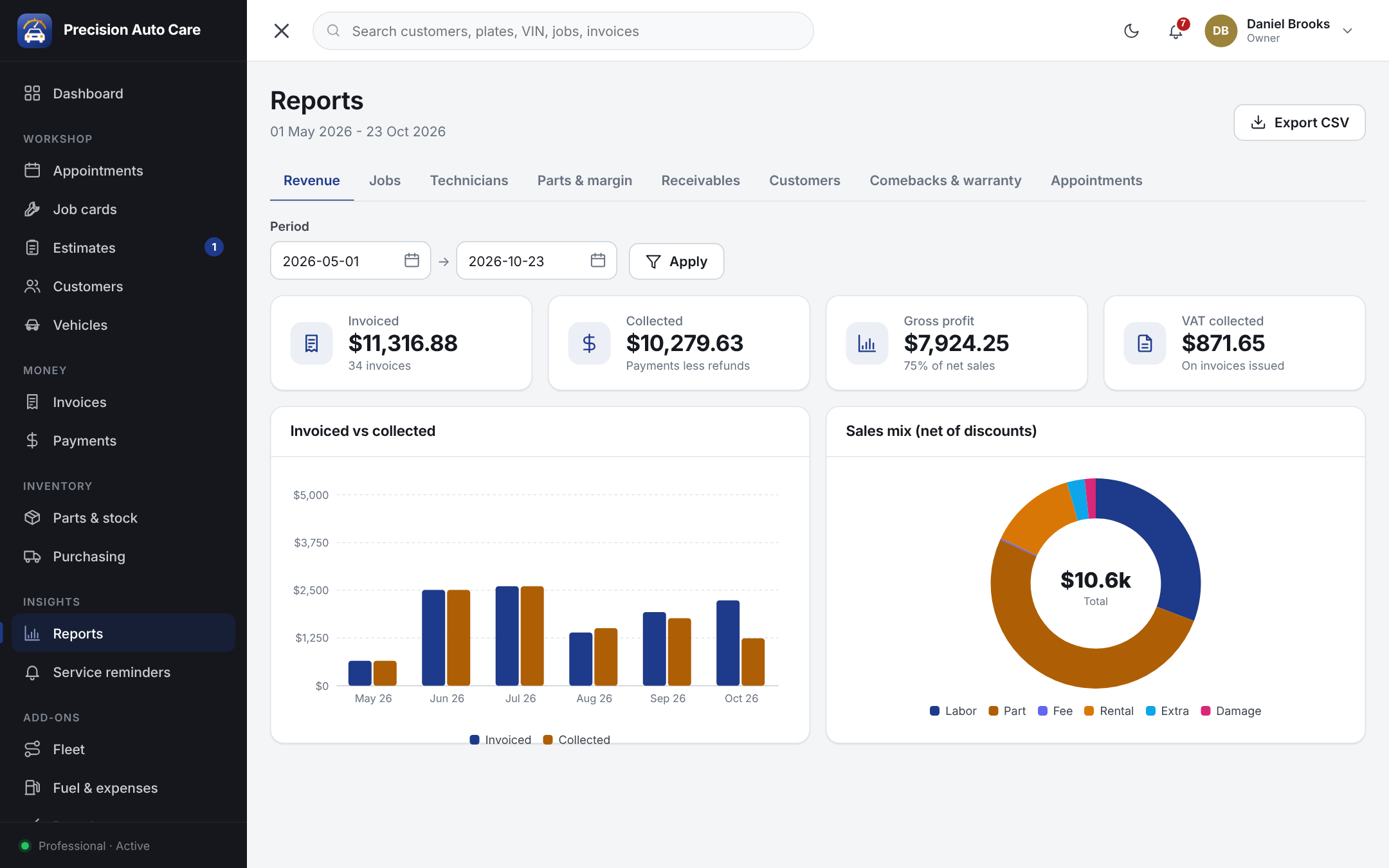Open Customers in the sidebar
Image resolution: width=1389 pixels, height=868 pixels.
[x=123, y=286]
